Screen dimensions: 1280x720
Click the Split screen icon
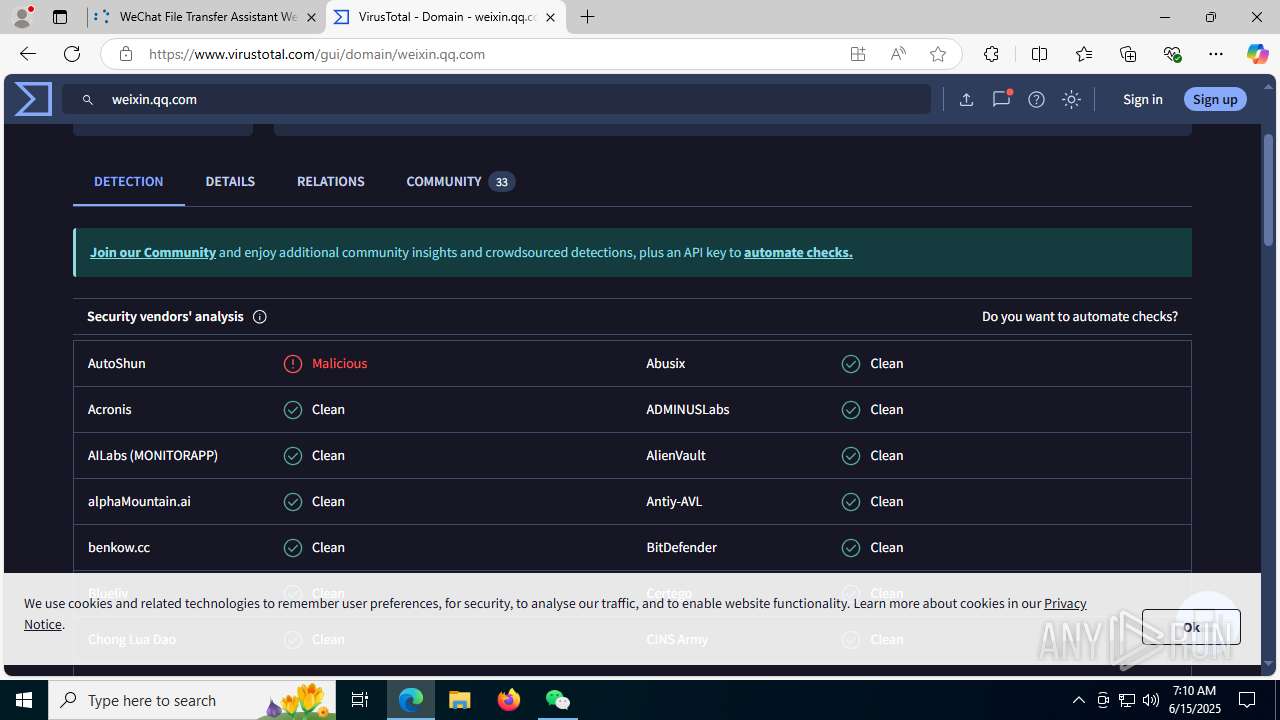coord(1039,54)
